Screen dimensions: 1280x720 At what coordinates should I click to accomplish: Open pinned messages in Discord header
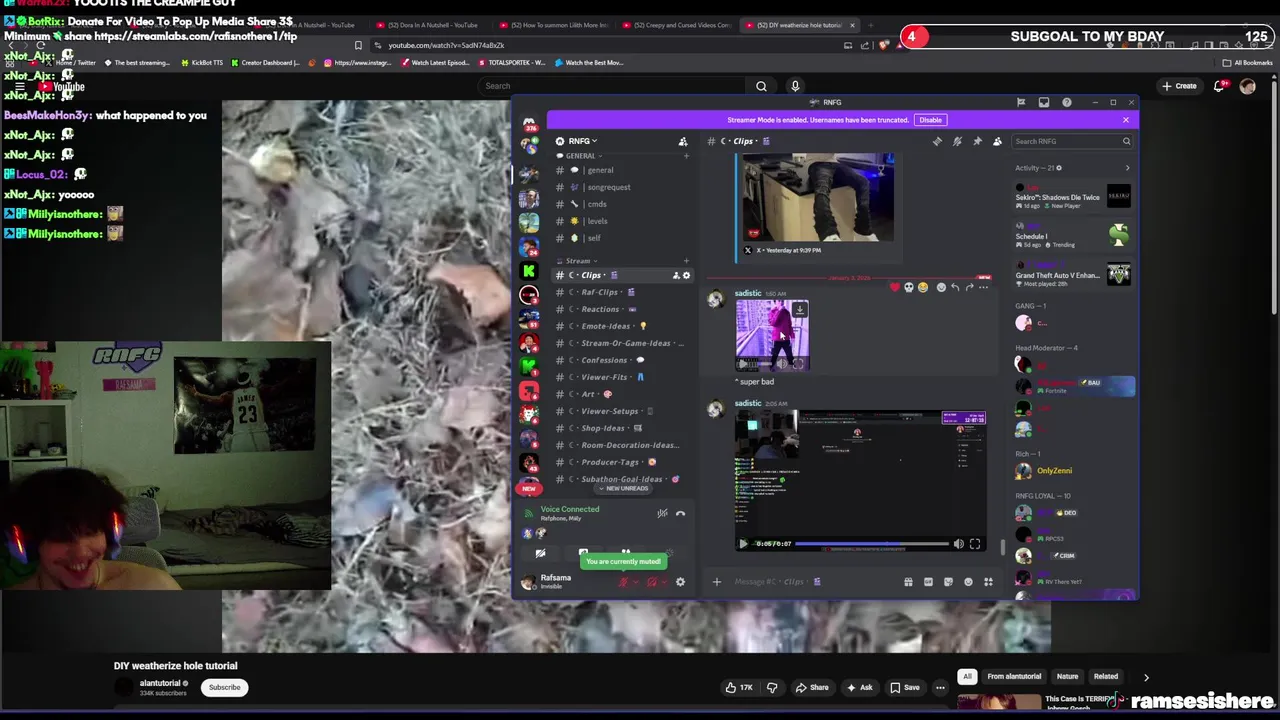(x=977, y=141)
